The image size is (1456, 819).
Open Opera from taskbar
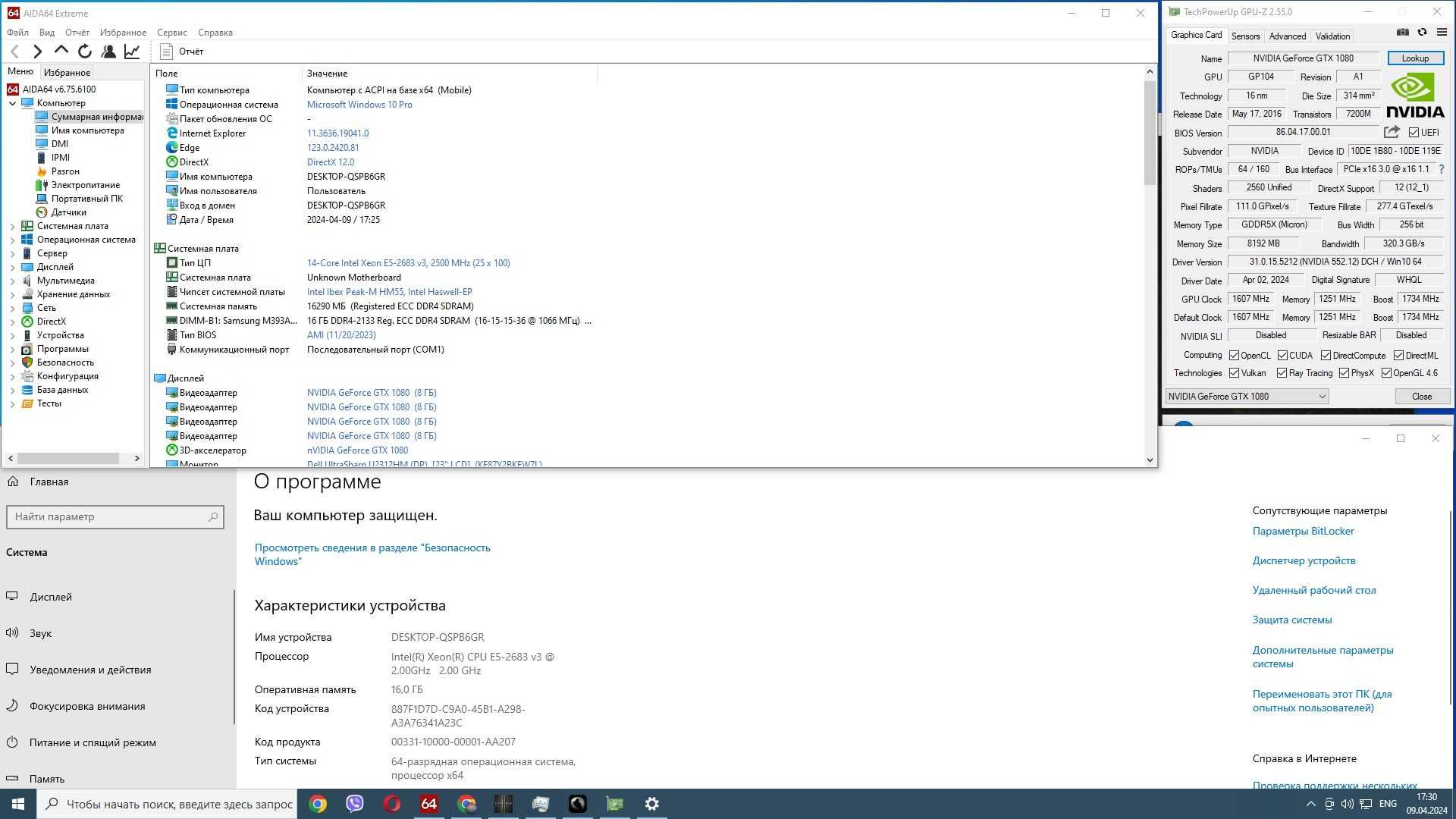click(392, 804)
